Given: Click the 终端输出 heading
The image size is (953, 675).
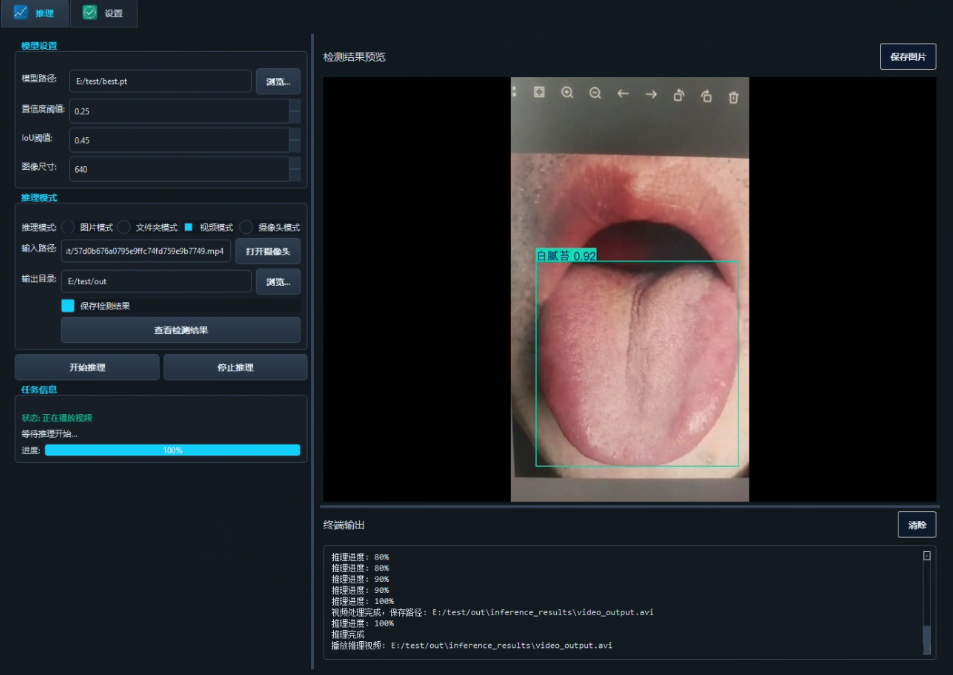Looking at the screenshot, I should [x=344, y=525].
